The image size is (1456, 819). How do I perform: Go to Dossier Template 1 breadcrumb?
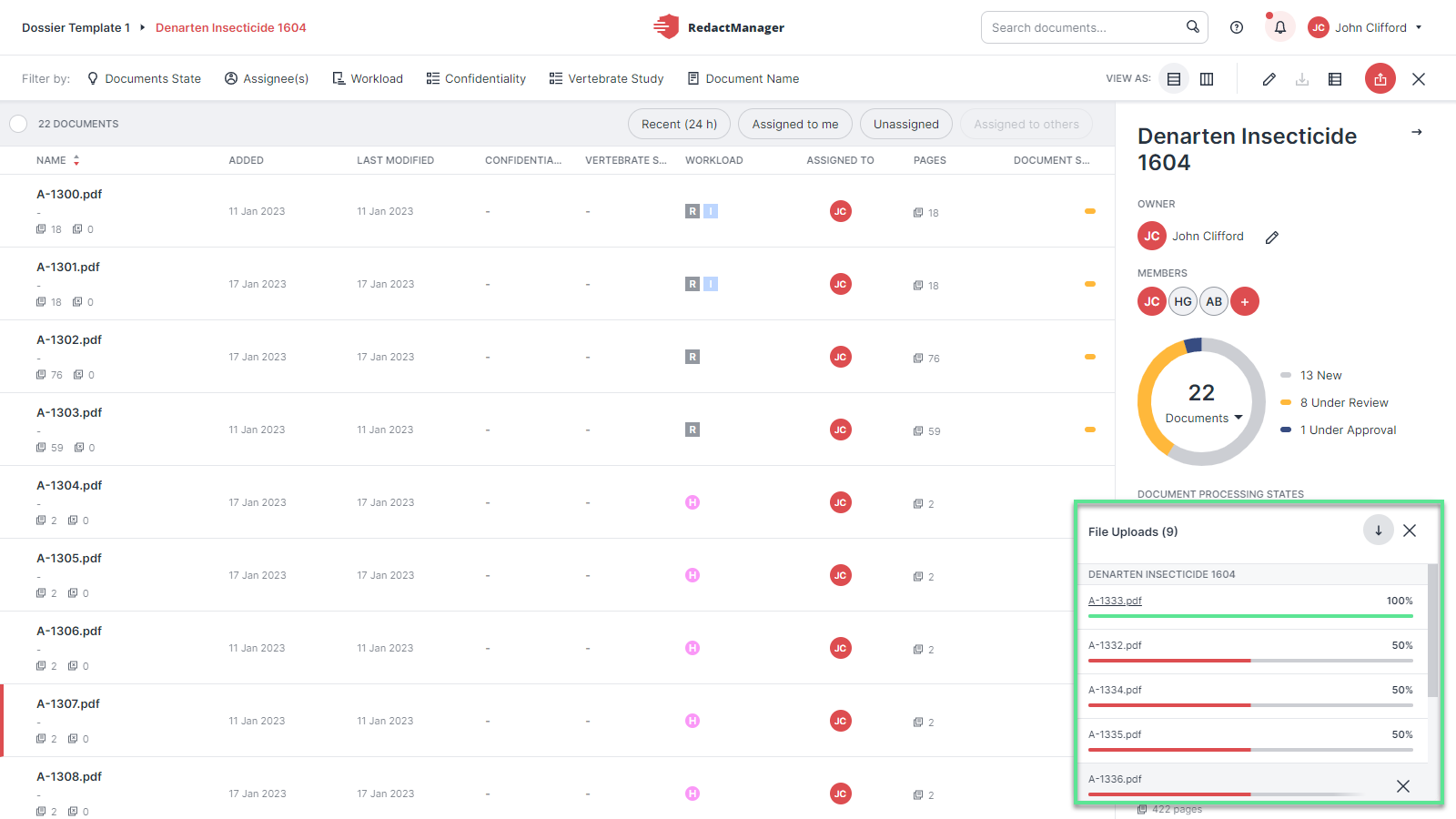(x=76, y=27)
